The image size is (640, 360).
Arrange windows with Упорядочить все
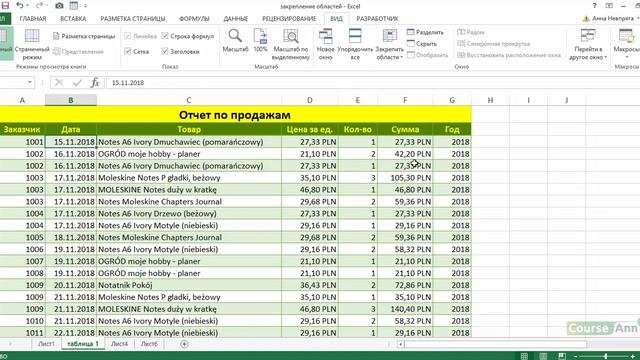355,44
